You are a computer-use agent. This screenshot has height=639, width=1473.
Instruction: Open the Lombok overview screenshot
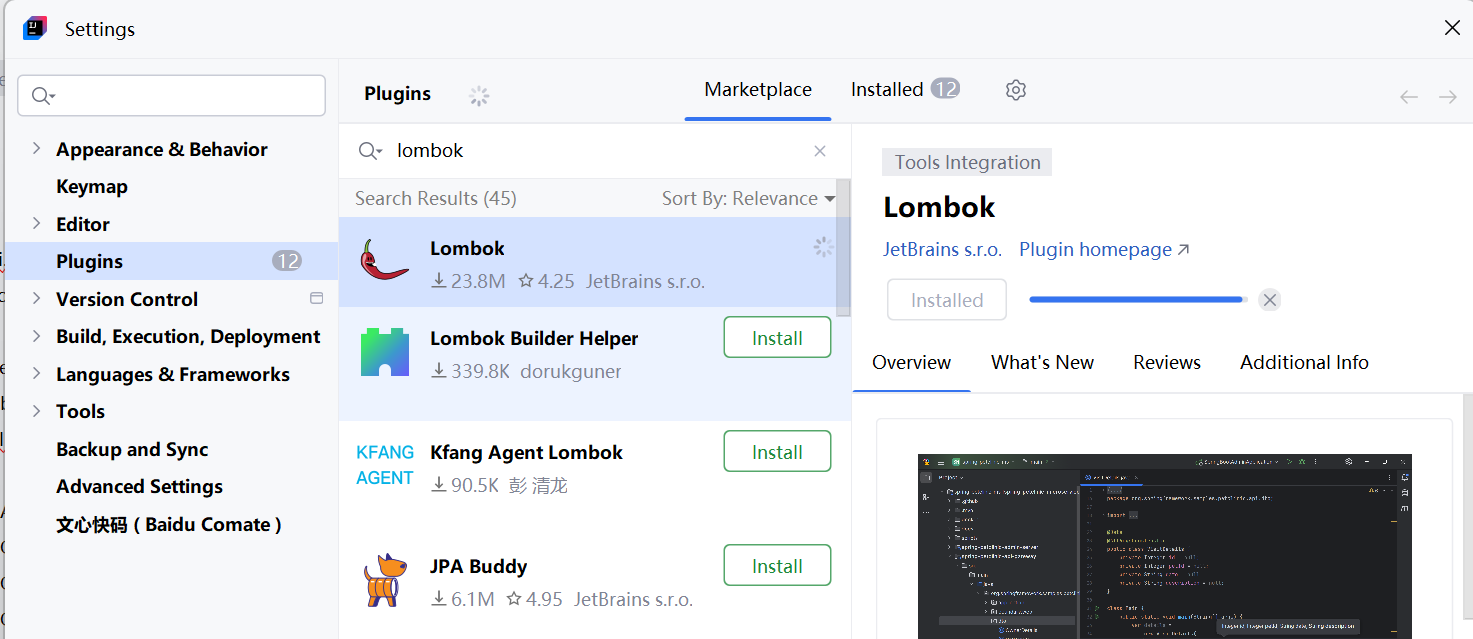[1165, 546]
